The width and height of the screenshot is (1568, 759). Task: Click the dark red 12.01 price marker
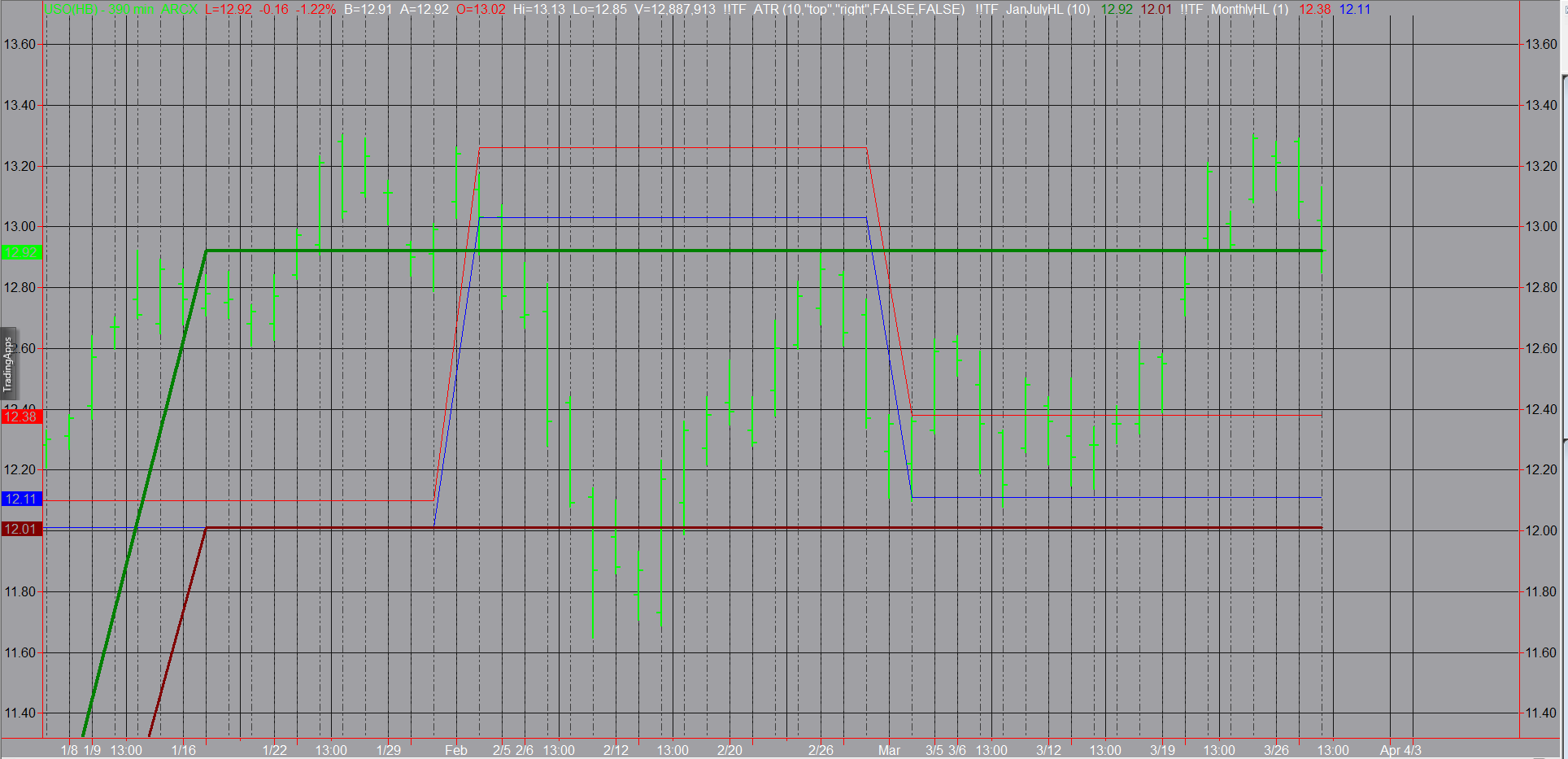(x=21, y=529)
